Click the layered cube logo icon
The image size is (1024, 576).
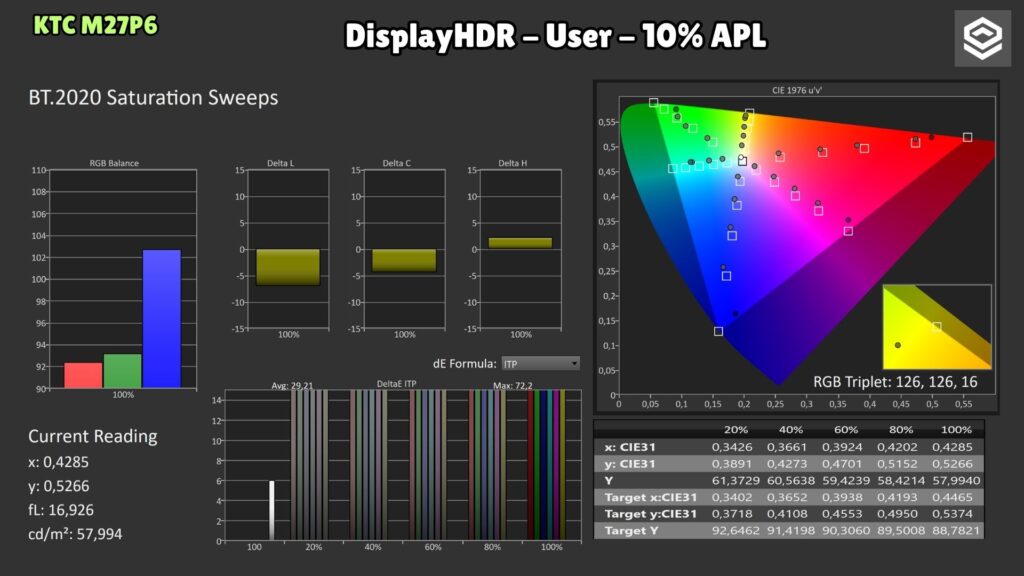pos(982,38)
